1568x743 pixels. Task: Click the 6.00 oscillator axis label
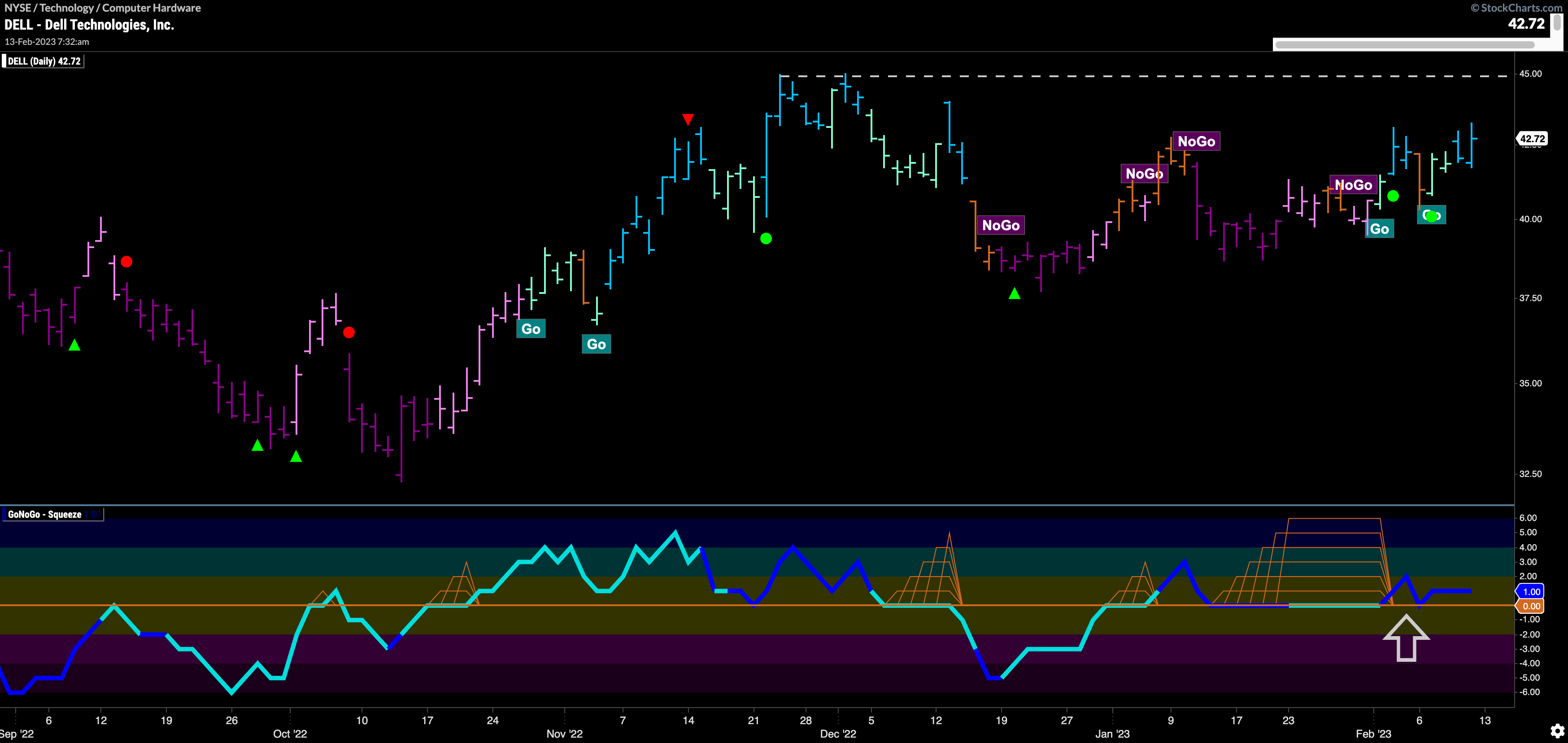1528,518
